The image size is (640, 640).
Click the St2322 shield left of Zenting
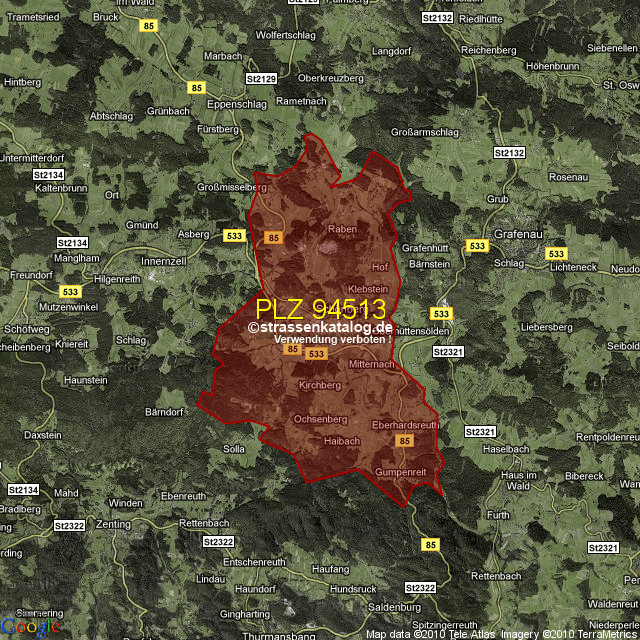coord(70,525)
